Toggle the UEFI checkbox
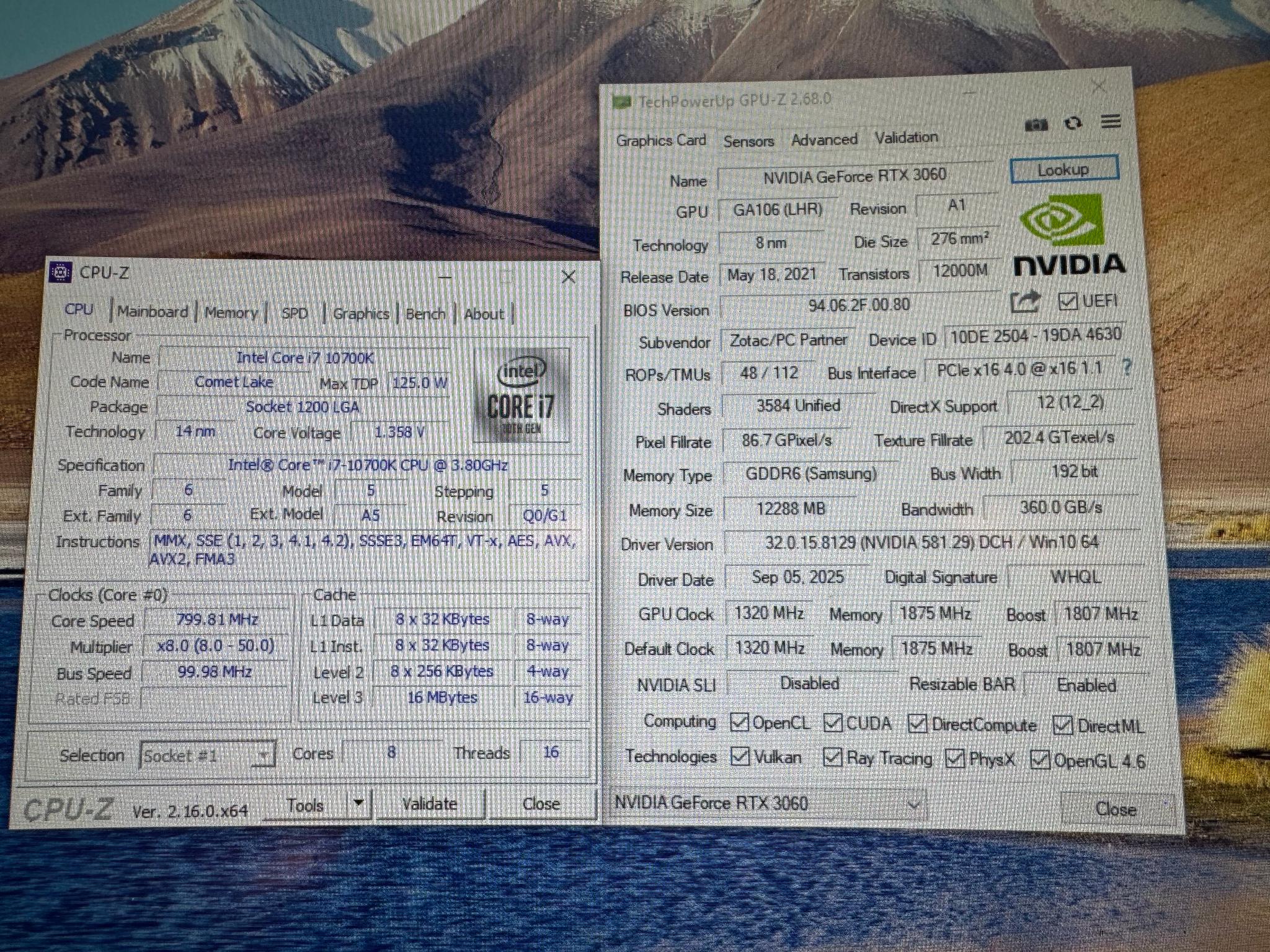Viewport: 1270px width, 952px height. click(1067, 302)
